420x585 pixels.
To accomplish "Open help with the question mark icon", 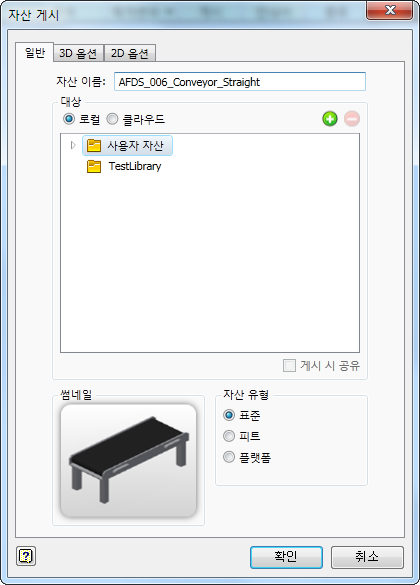I will pyautogui.click(x=26, y=556).
